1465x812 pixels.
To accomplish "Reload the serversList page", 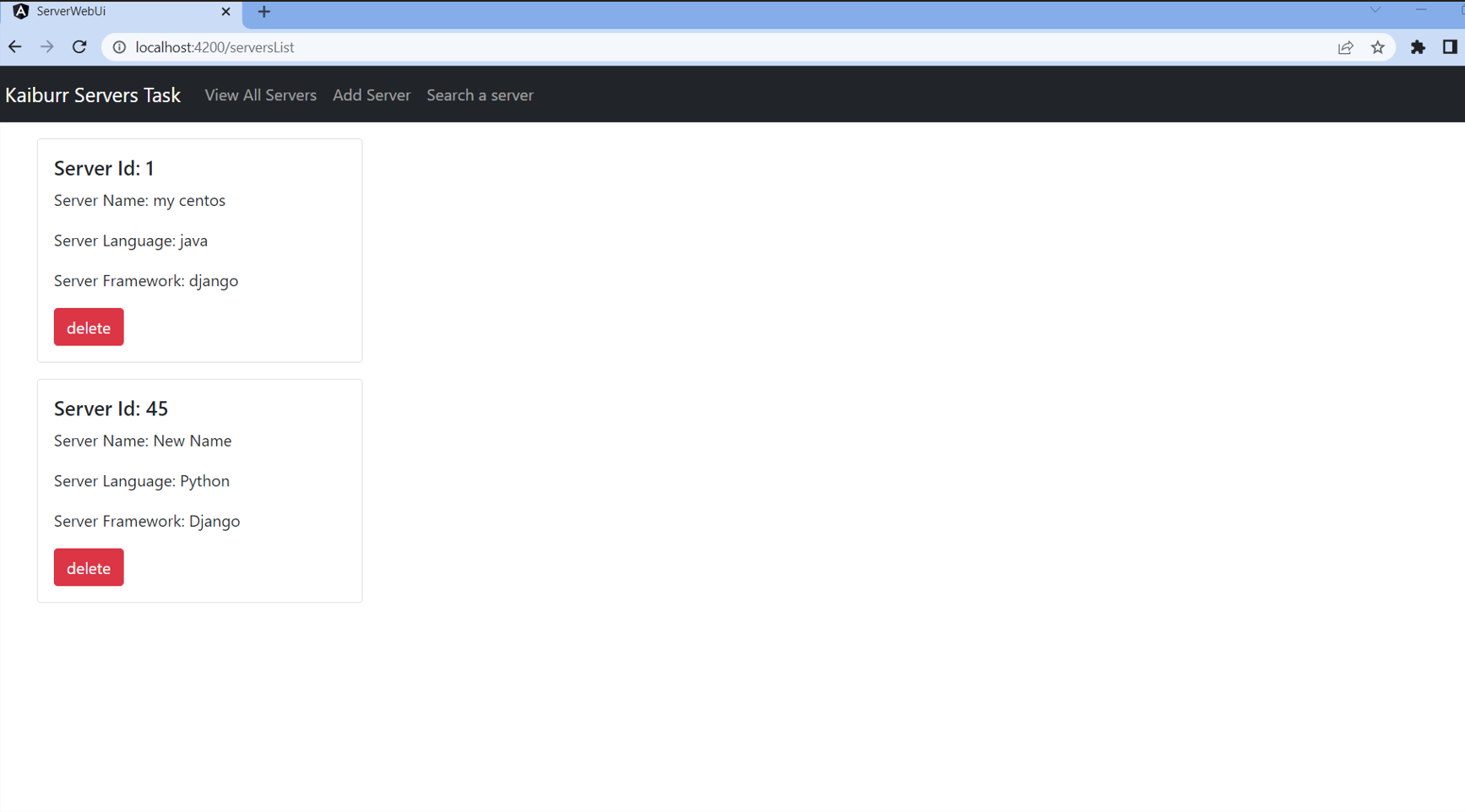I will click(79, 46).
